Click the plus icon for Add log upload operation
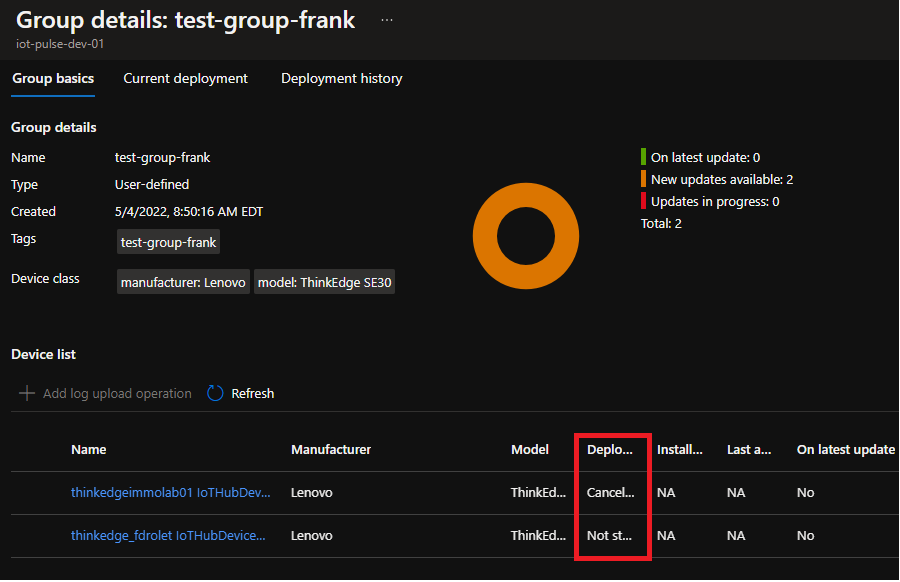The height and width of the screenshot is (582, 900). pos(26,393)
